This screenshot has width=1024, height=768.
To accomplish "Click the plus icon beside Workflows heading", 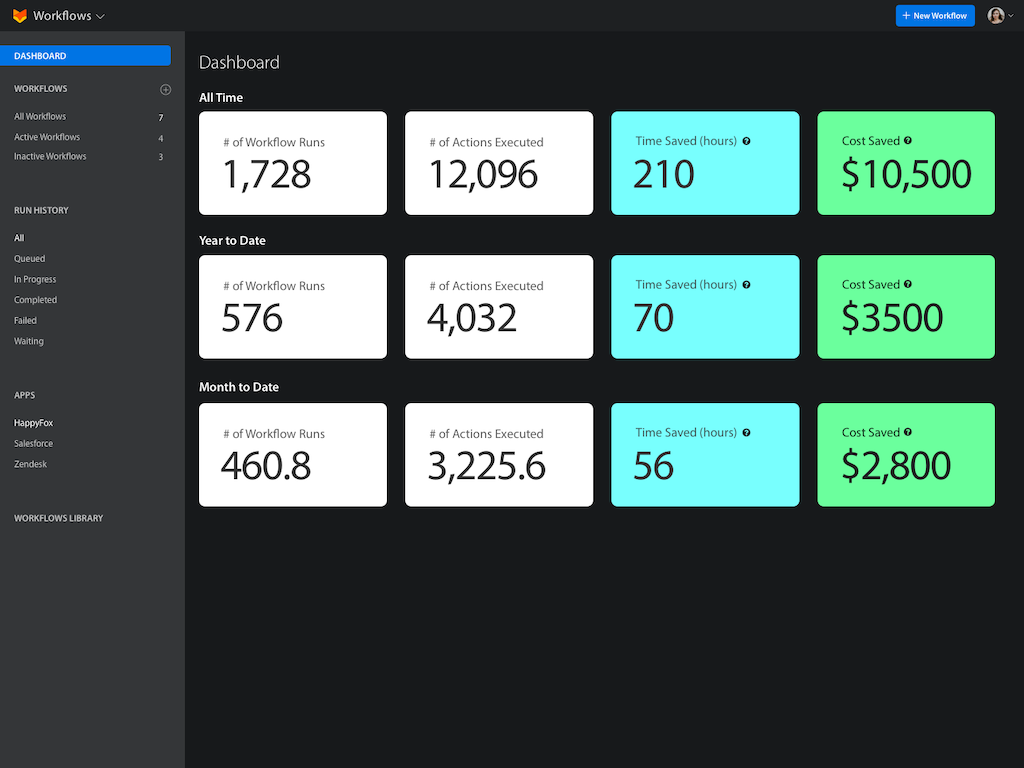I will pyautogui.click(x=166, y=90).
